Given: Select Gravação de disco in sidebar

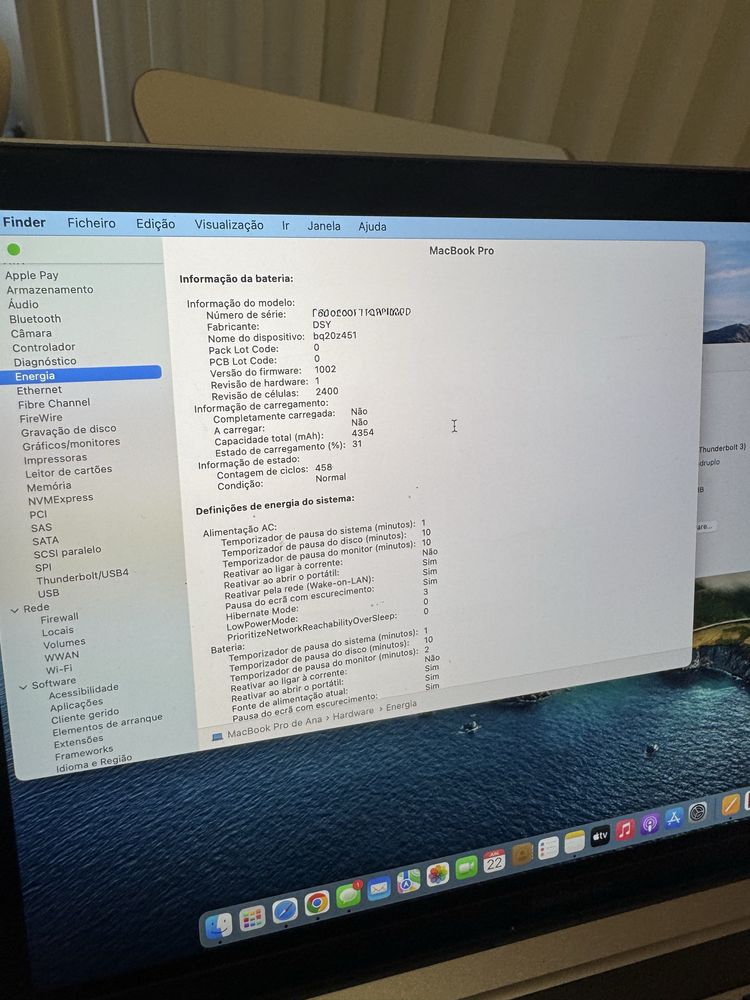Looking at the screenshot, I should (x=68, y=430).
